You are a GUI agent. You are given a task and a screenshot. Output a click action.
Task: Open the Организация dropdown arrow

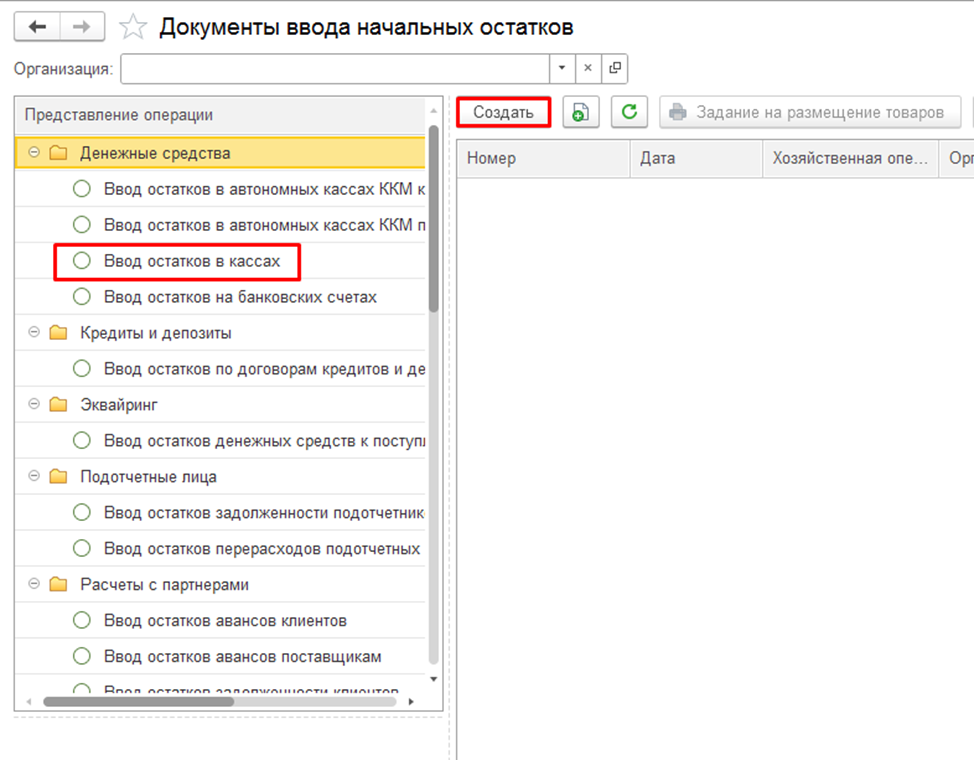pyautogui.click(x=562, y=68)
